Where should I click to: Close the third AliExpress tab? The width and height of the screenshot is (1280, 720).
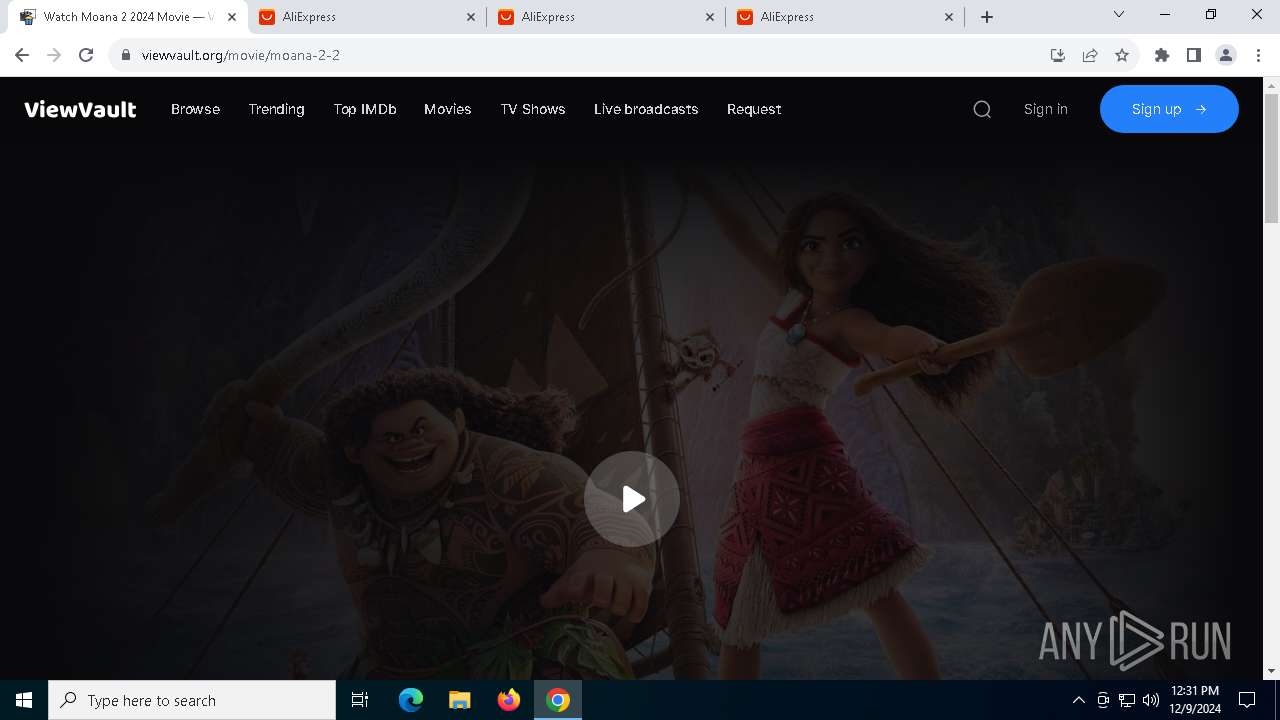click(x=950, y=17)
